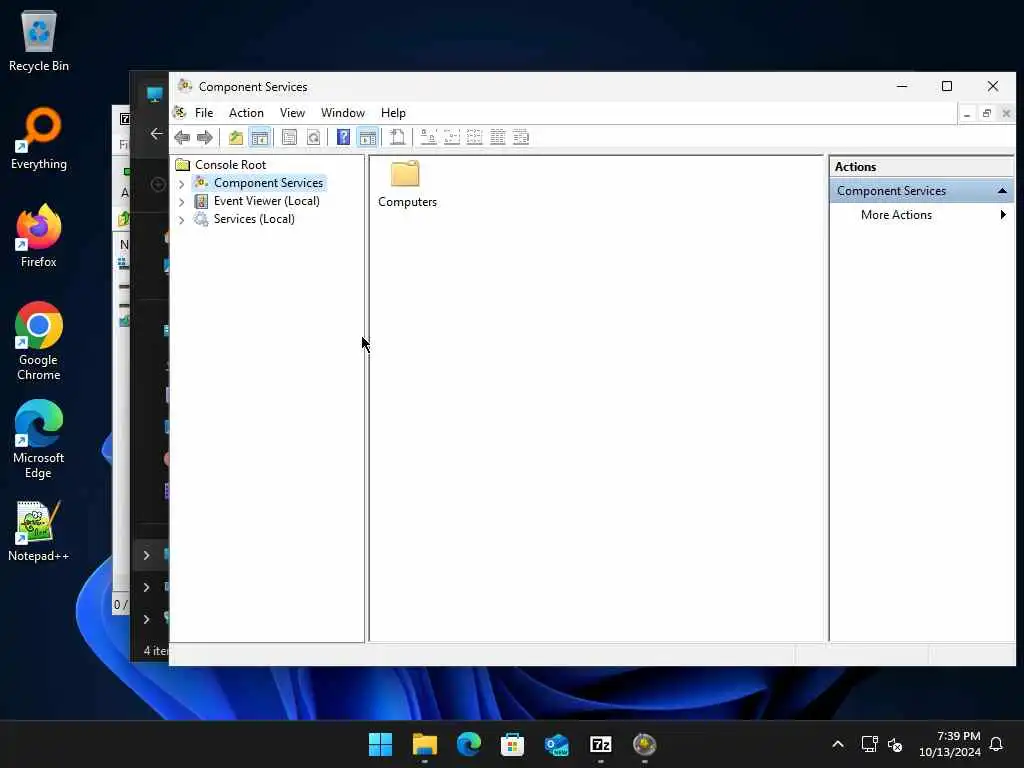1024x768 pixels.
Task: Click More Actions in the Actions pane
Action: coord(896,215)
